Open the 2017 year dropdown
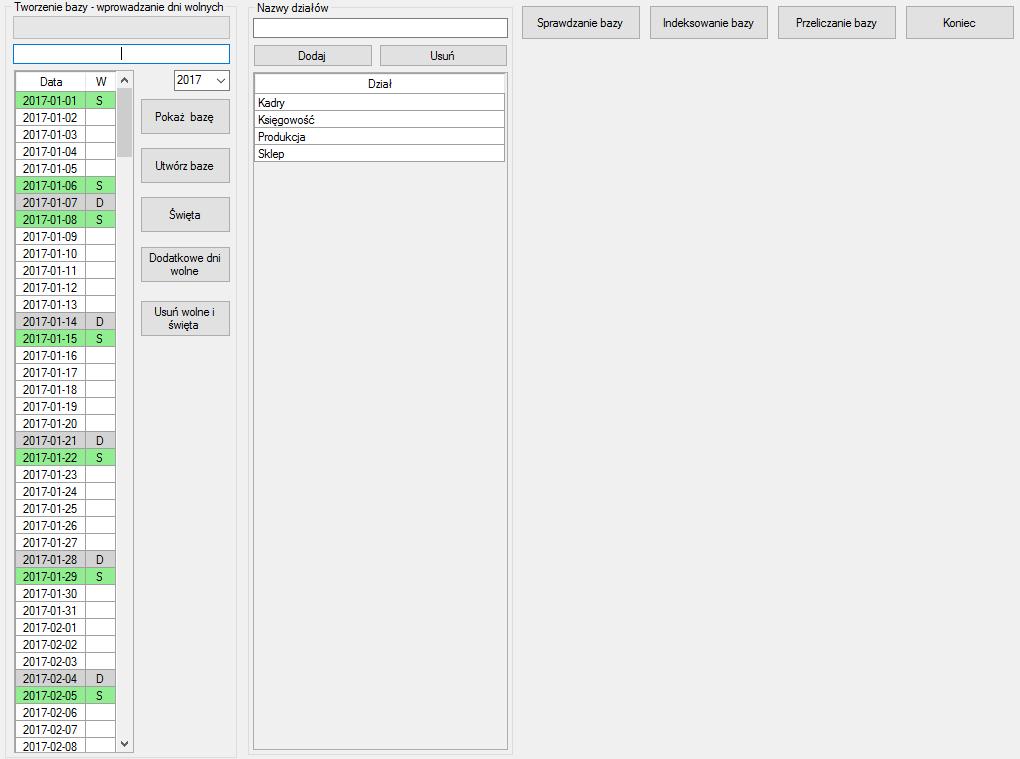The image size is (1020, 759). click(x=202, y=80)
